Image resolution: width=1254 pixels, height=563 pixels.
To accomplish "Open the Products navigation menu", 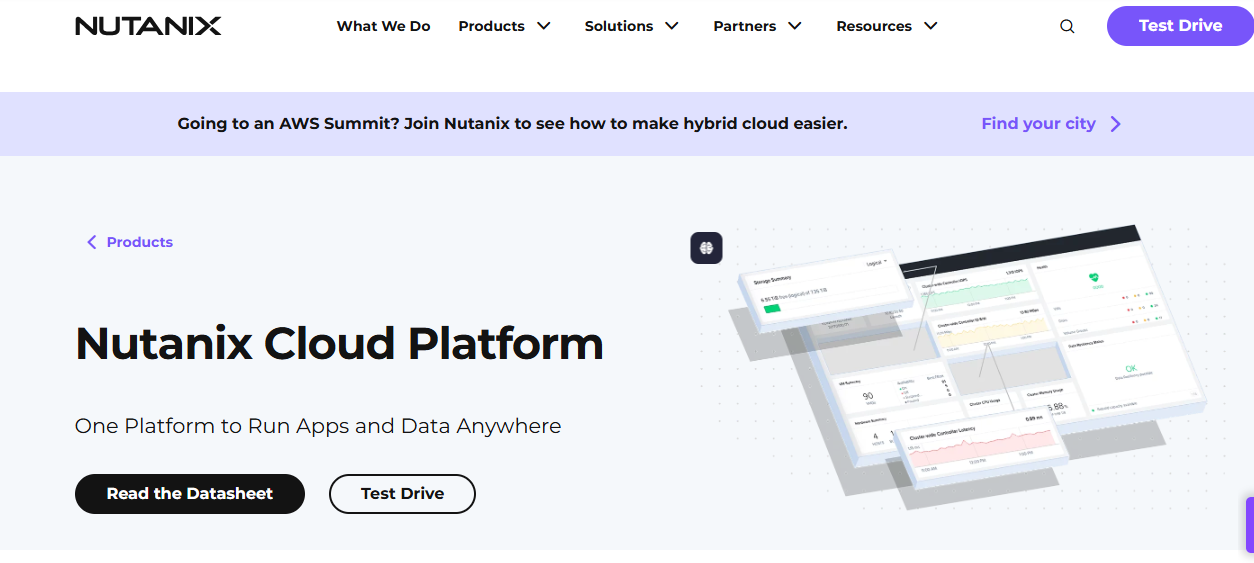I will (x=491, y=26).
